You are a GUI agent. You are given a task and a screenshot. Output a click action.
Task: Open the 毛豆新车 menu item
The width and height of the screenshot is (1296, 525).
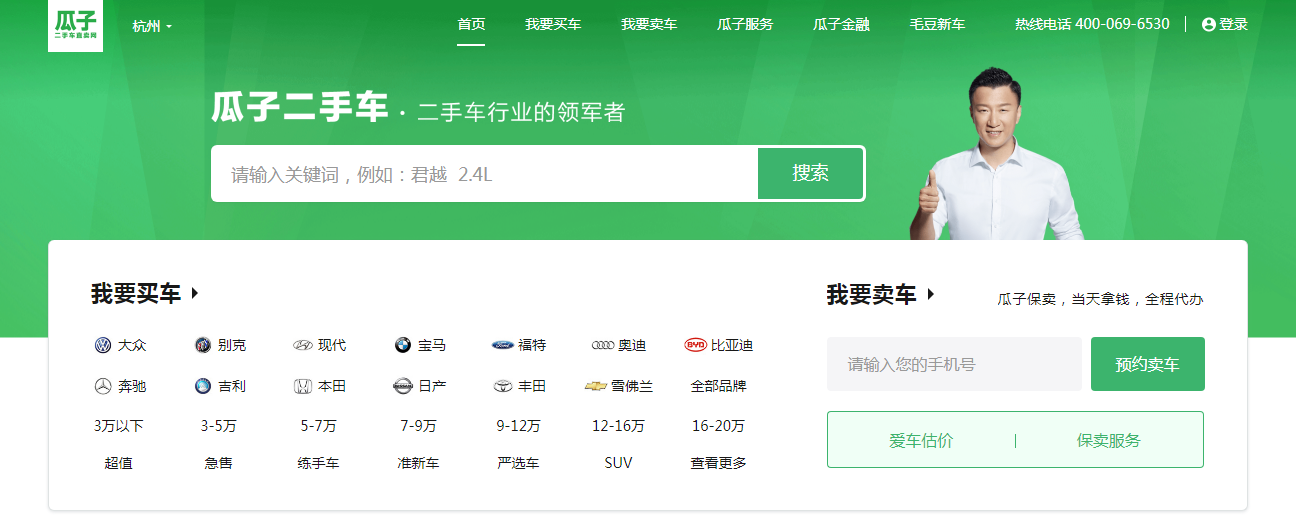[x=937, y=24]
